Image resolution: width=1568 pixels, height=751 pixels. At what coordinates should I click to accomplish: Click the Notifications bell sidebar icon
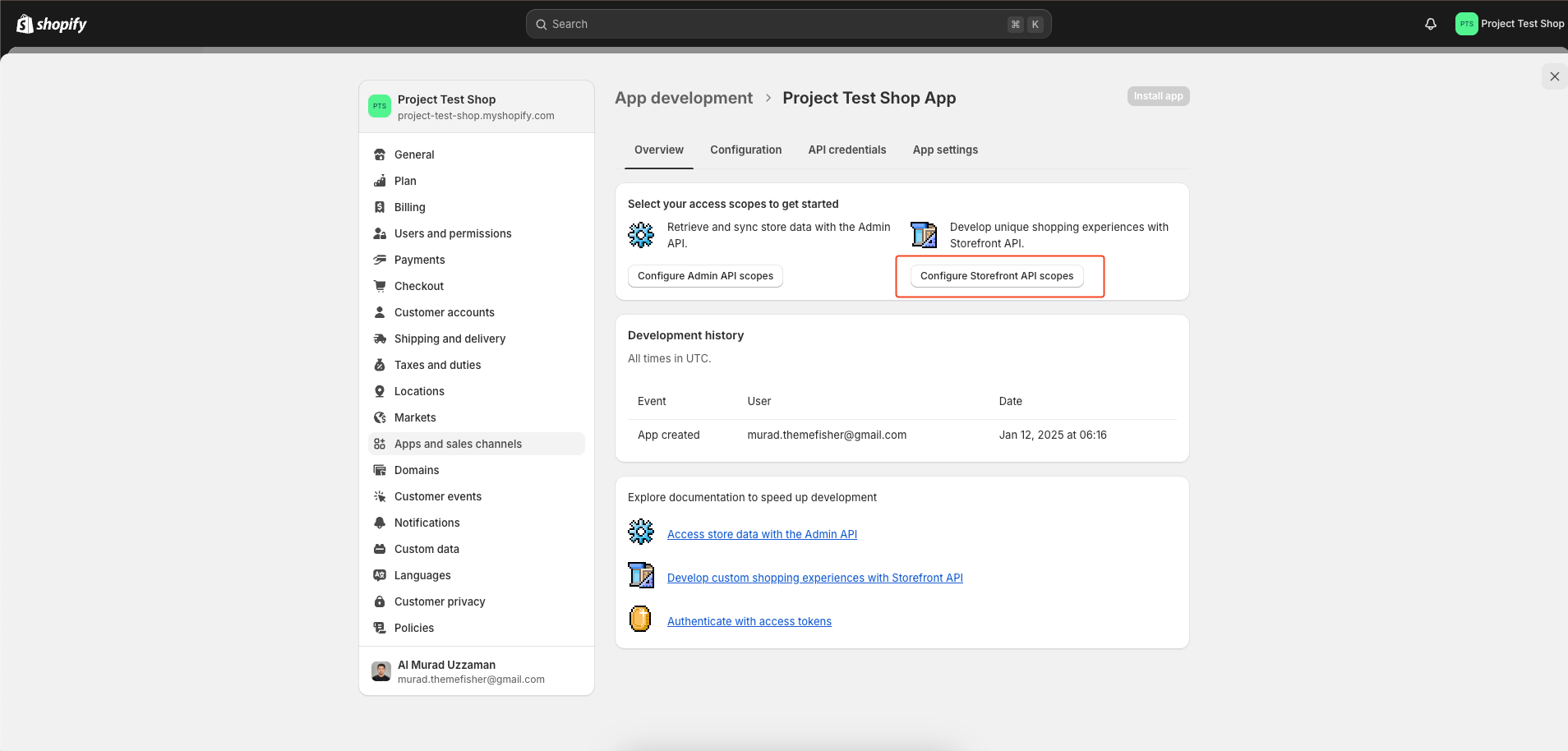point(380,523)
